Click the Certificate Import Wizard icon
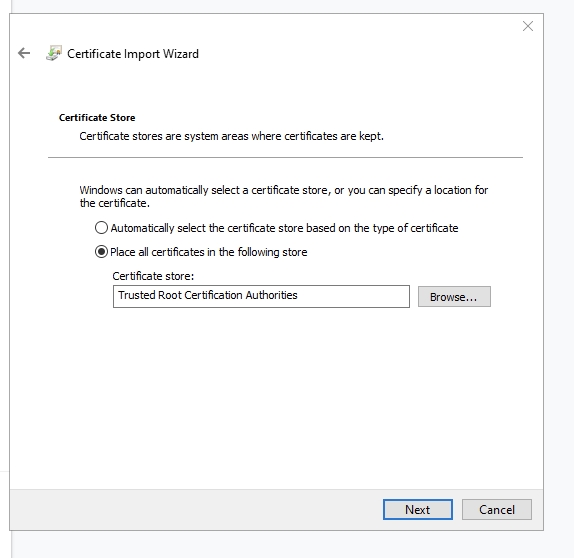Screen dimensions: 574x558 pyautogui.click(x=54, y=53)
